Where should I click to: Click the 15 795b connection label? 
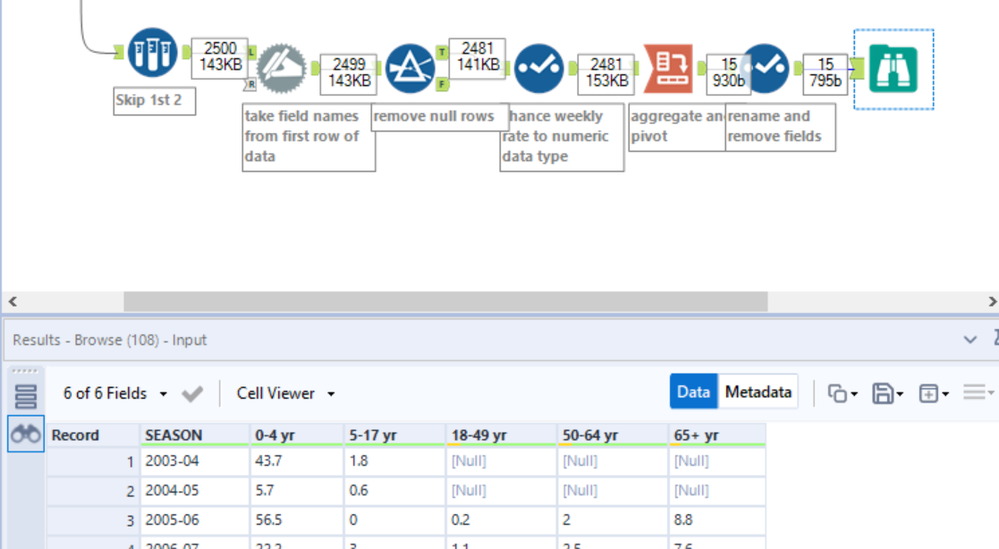(x=825, y=73)
